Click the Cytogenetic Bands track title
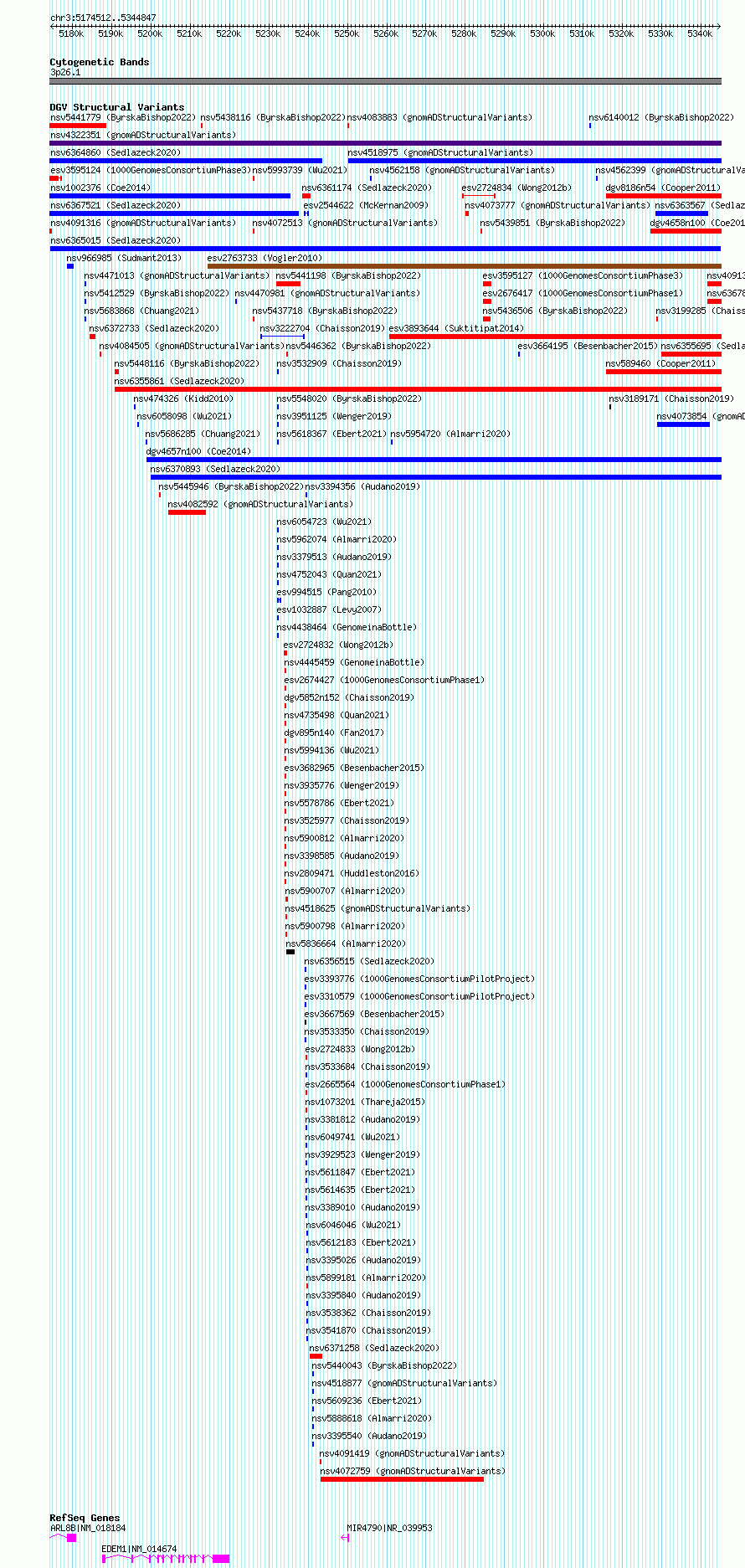Image resolution: width=745 pixels, height=1568 pixels. pos(100,62)
